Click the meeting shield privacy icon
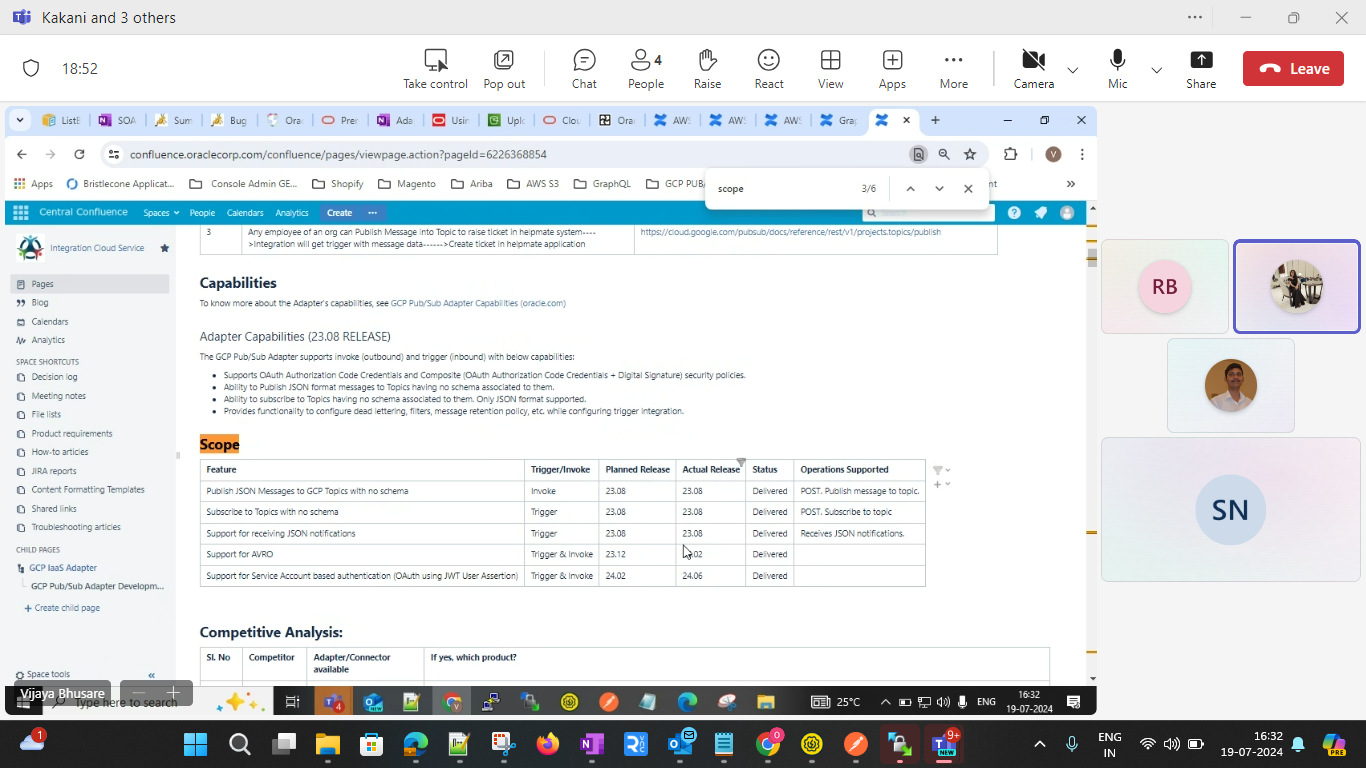The height and width of the screenshot is (768, 1366). tap(31, 69)
